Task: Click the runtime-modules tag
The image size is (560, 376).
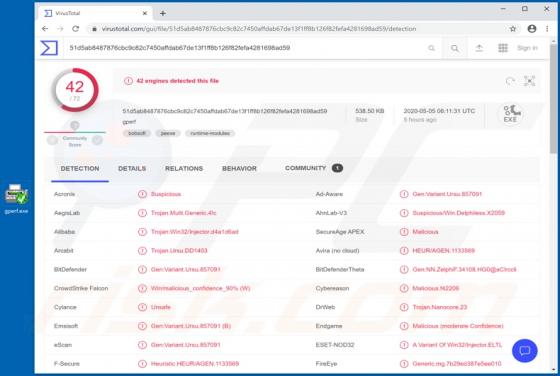Action: (210, 133)
